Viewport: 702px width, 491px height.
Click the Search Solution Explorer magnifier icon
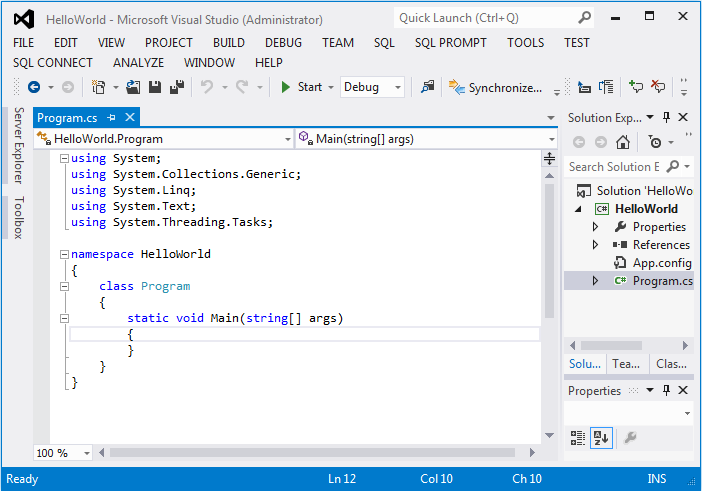(672, 167)
